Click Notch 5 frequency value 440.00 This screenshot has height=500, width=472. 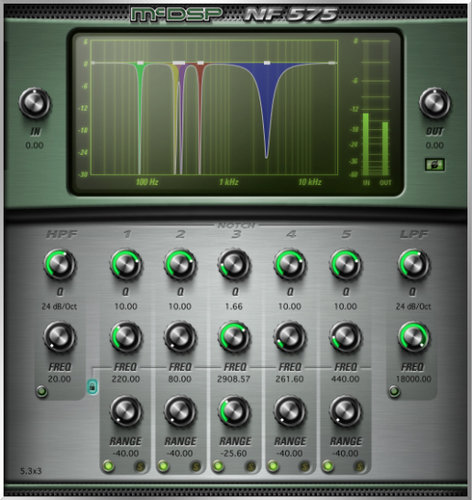pos(345,379)
